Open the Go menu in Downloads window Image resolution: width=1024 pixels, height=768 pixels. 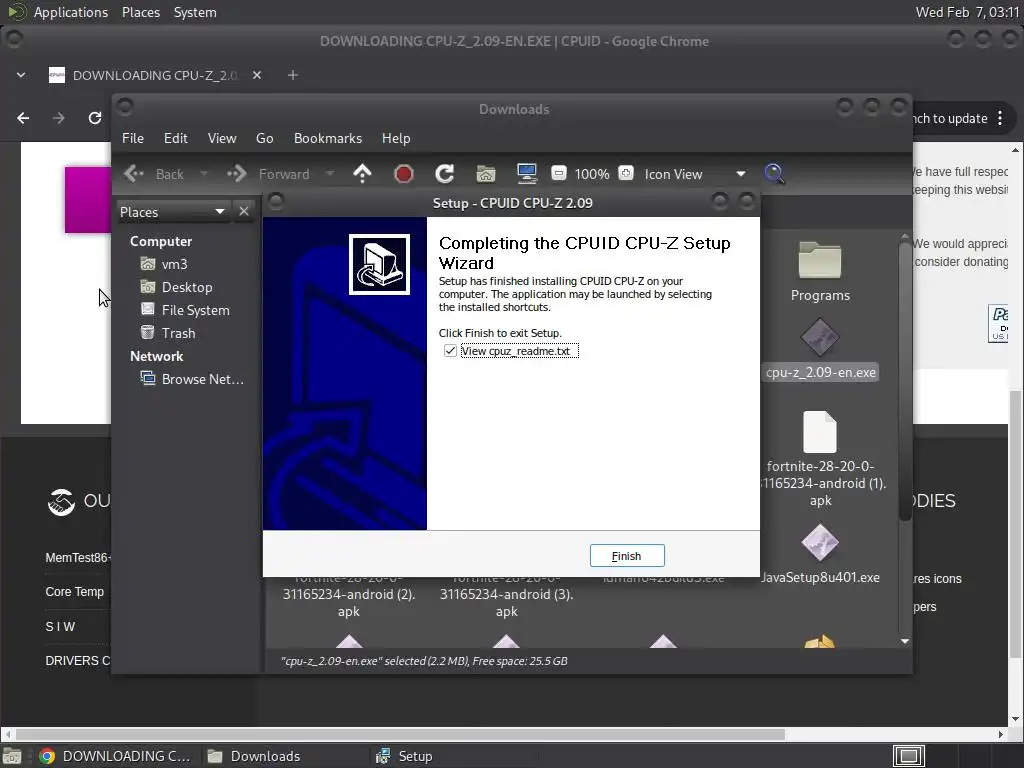click(264, 138)
